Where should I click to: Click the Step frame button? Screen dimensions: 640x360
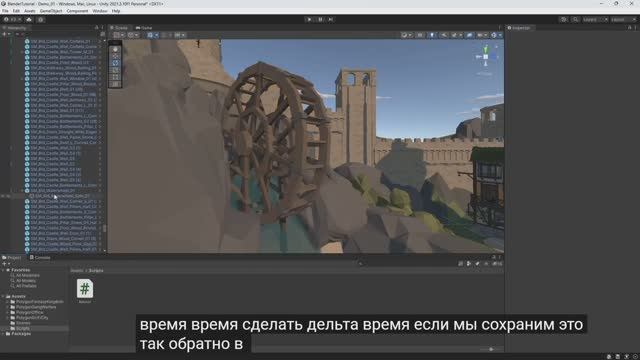coord(331,19)
